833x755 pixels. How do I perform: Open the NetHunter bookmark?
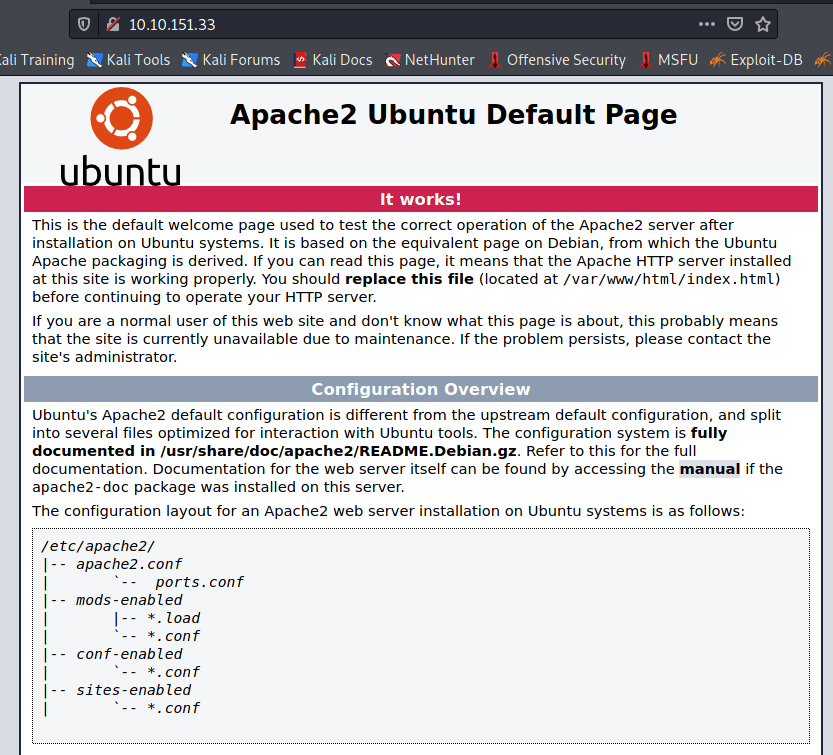[x=429, y=60]
